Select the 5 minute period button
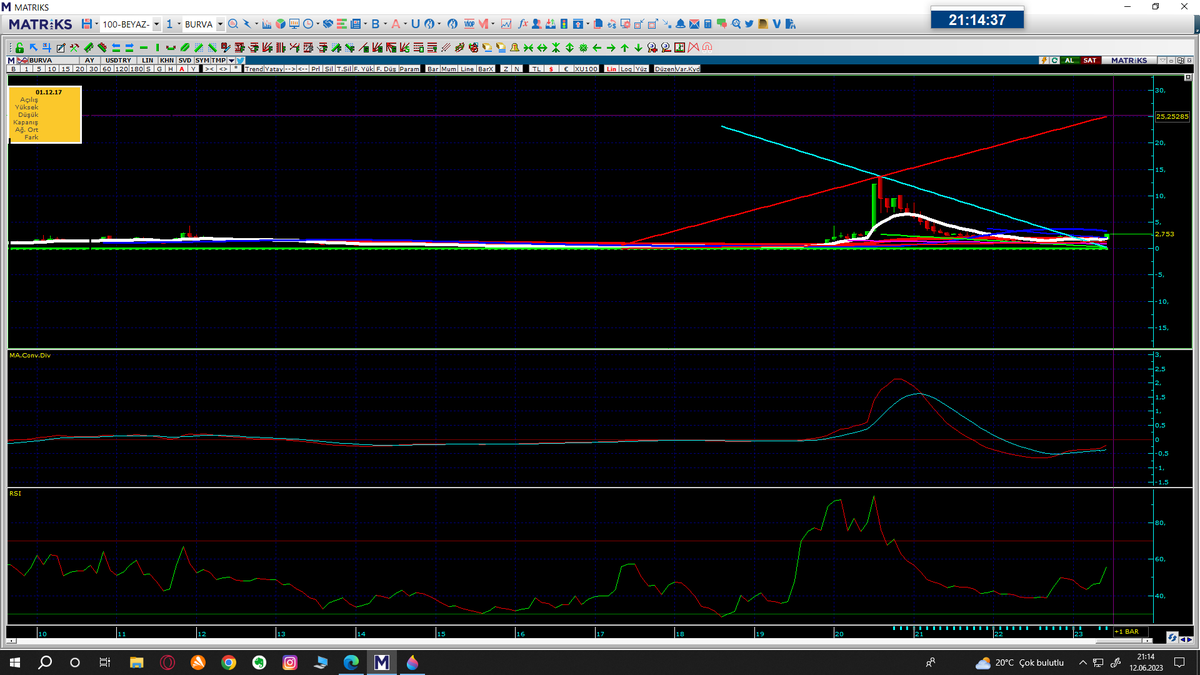This screenshot has height=675, width=1200. [x=39, y=69]
